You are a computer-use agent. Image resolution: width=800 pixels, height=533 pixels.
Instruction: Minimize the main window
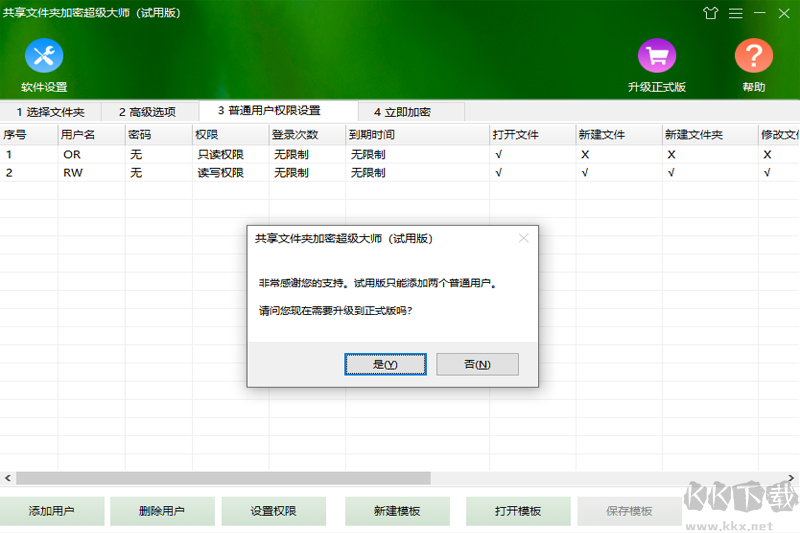760,13
